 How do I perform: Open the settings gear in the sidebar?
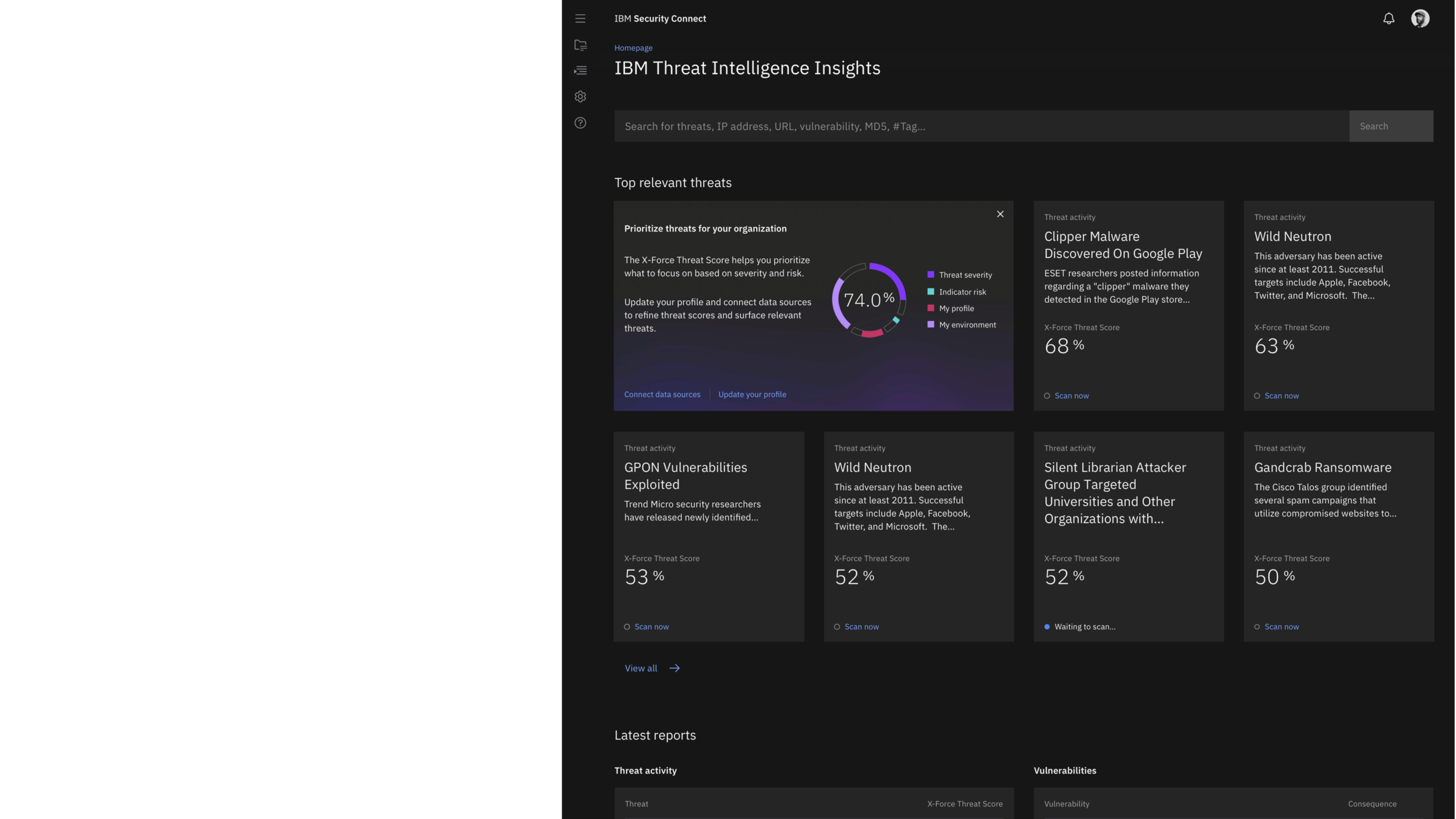click(x=580, y=97)
